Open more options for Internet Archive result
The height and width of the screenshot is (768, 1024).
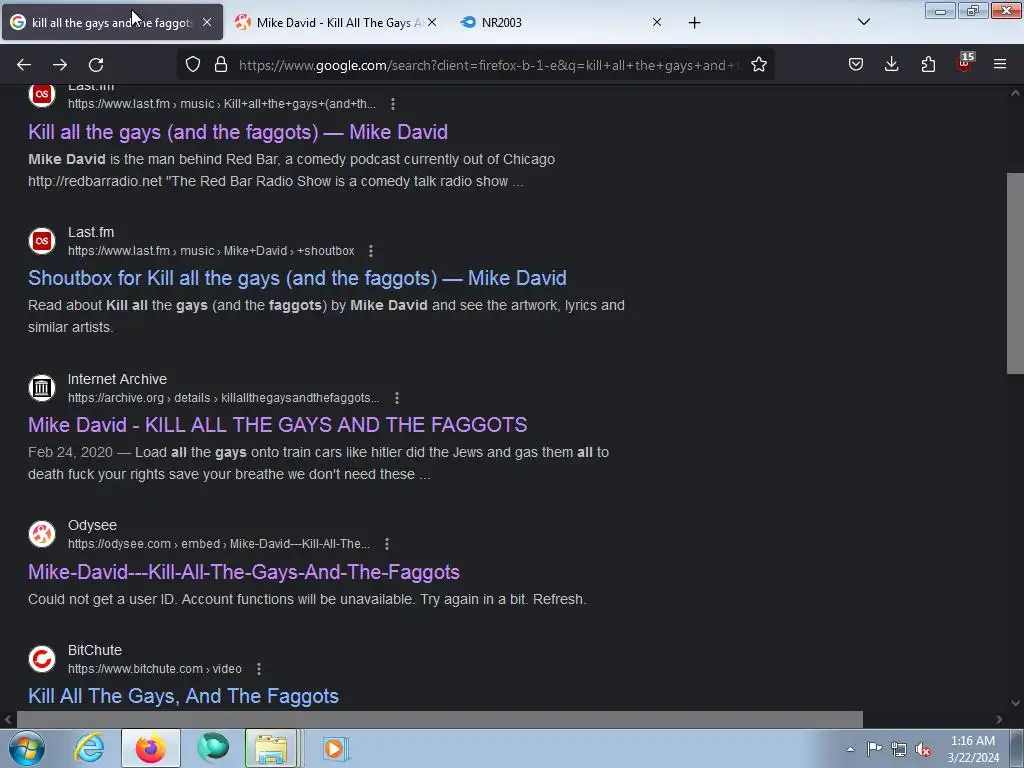coord(396,398)
